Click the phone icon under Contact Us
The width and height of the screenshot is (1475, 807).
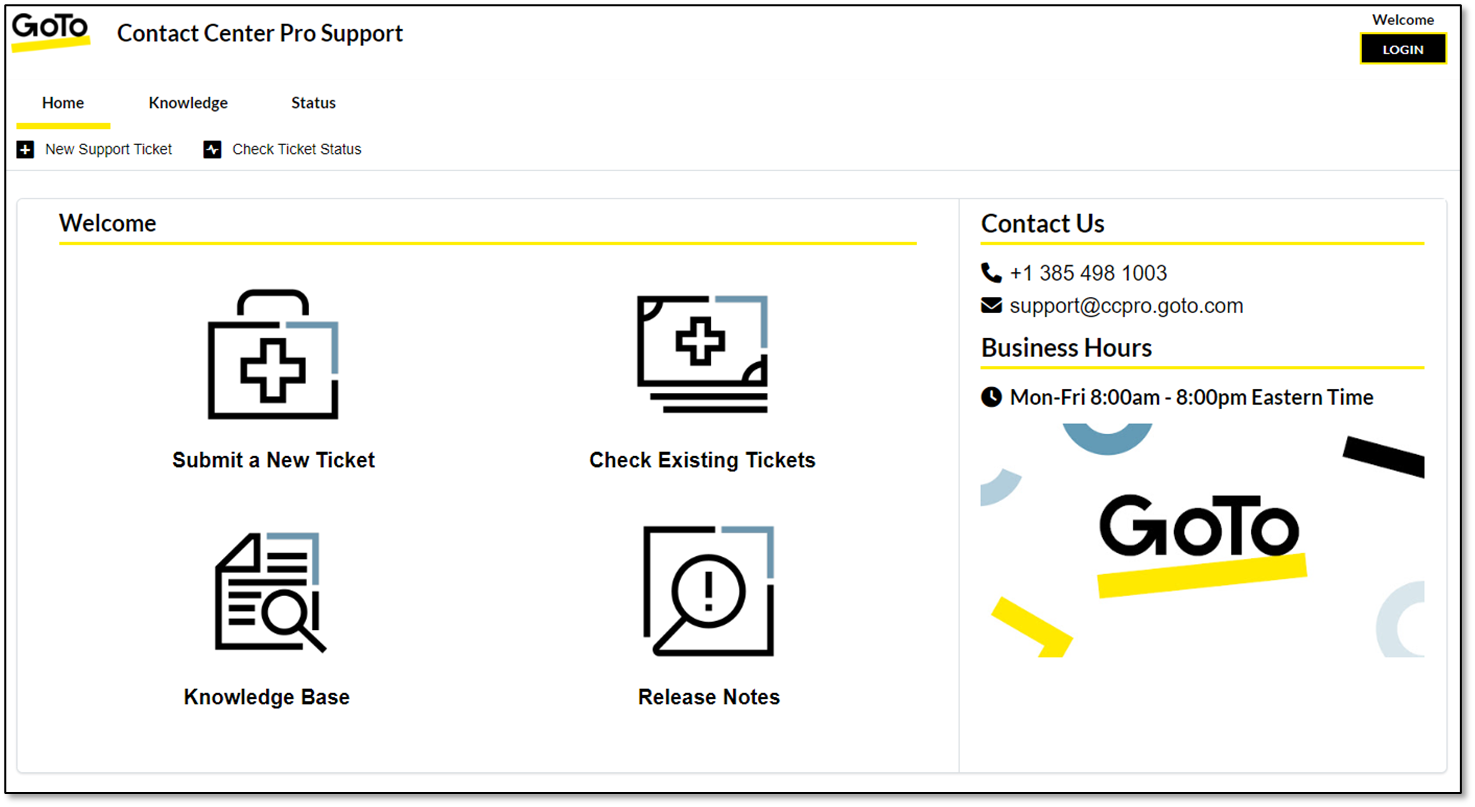coord(991,273)
